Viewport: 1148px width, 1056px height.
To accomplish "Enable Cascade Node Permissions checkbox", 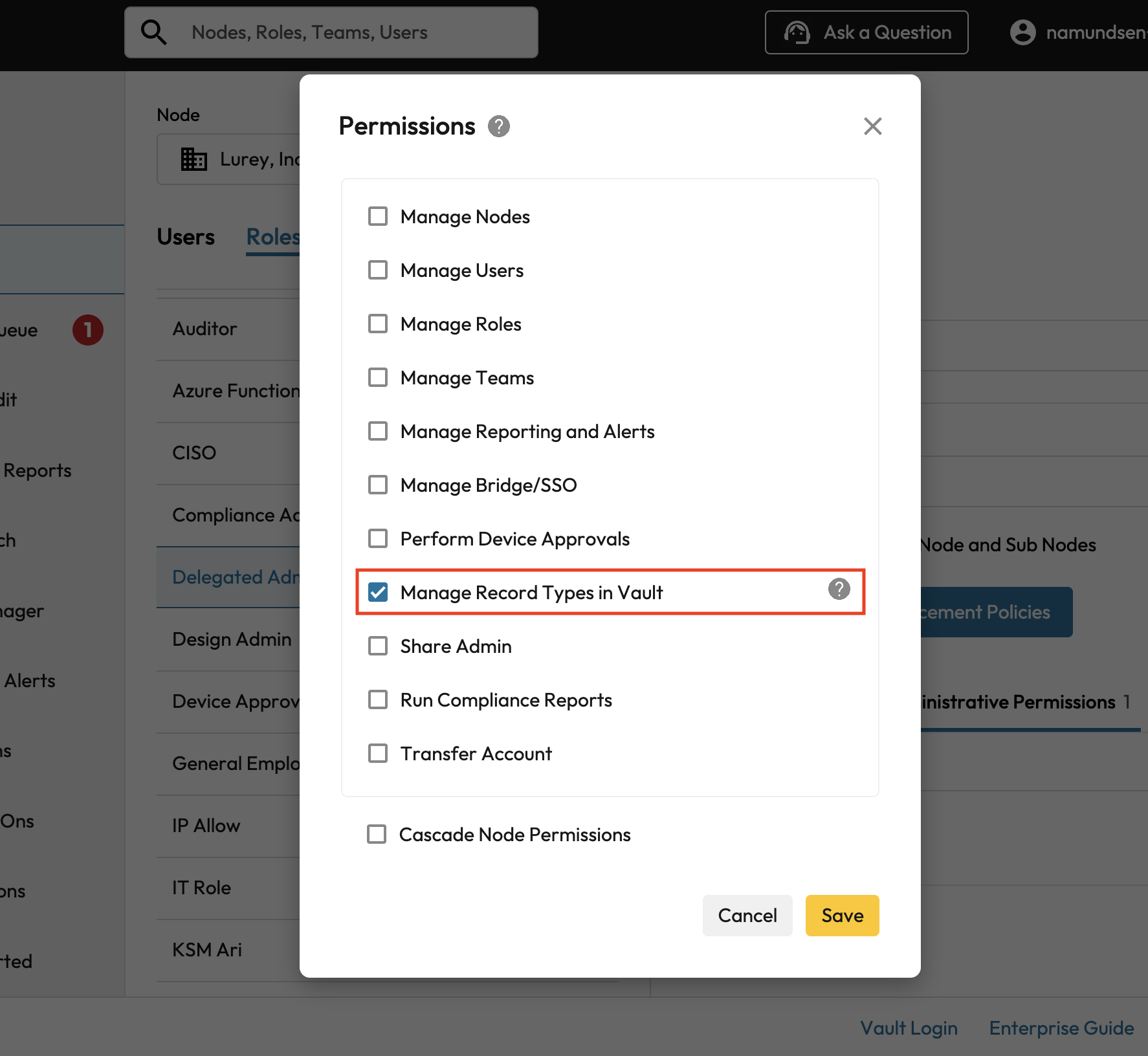I will [377, 834].
